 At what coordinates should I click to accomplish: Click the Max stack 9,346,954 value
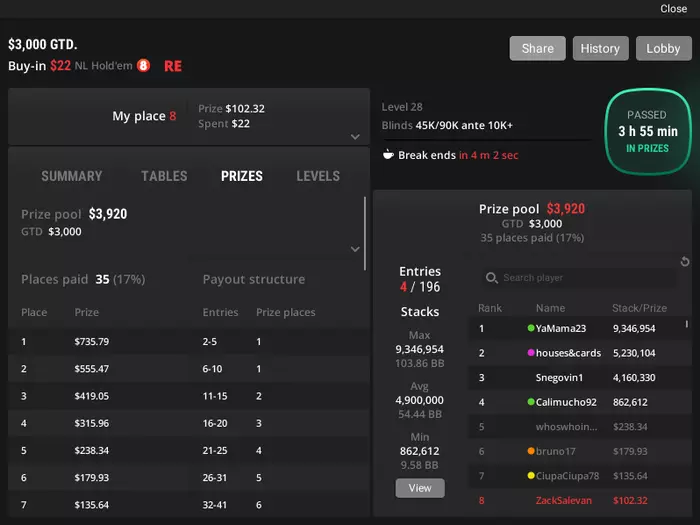420,349
